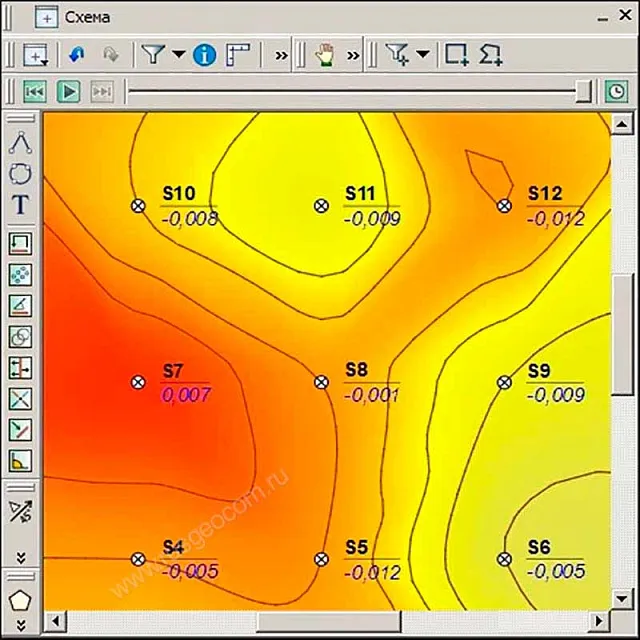
Task: Click the S11 point marker on map
Action: [x=321, y=205]
